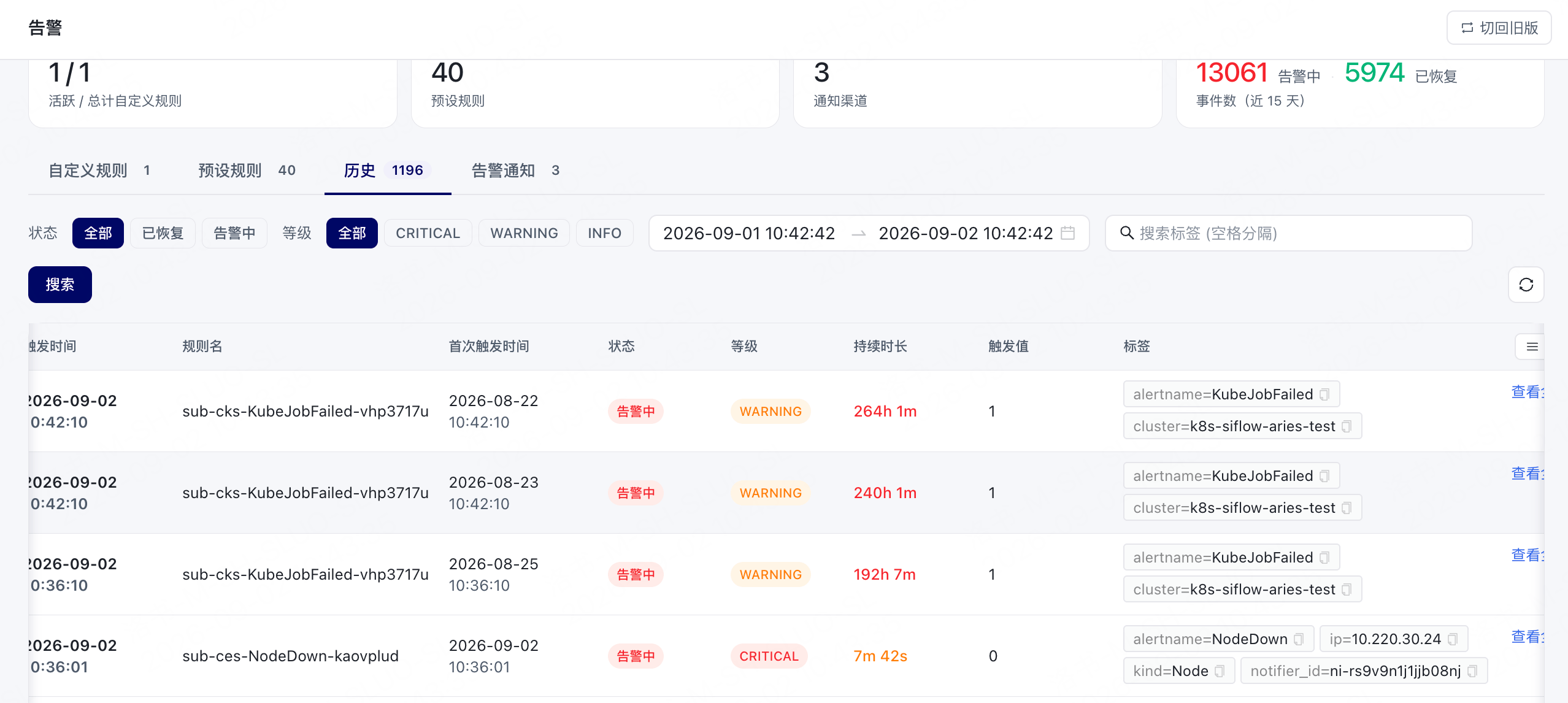1568x703 pixels.
Task: Copy alertname=KubeJobFailed tag in 240h row
Action: pos(1324,476)
